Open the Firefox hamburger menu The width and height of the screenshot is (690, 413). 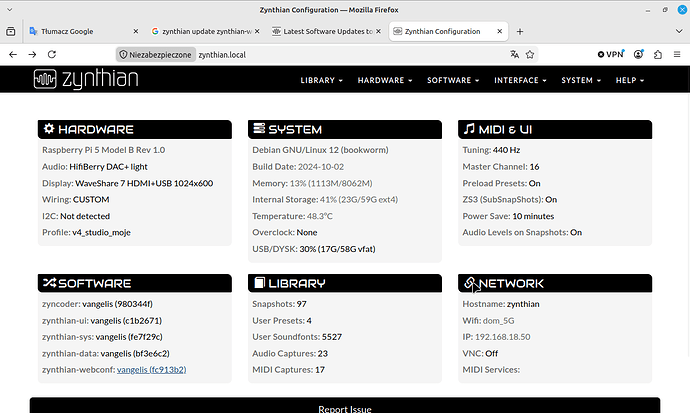677,55
